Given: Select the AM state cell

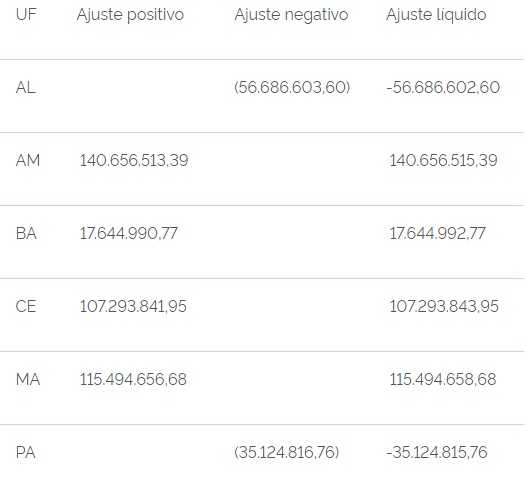Looking at the screenshot, I should tap(28, 160).
